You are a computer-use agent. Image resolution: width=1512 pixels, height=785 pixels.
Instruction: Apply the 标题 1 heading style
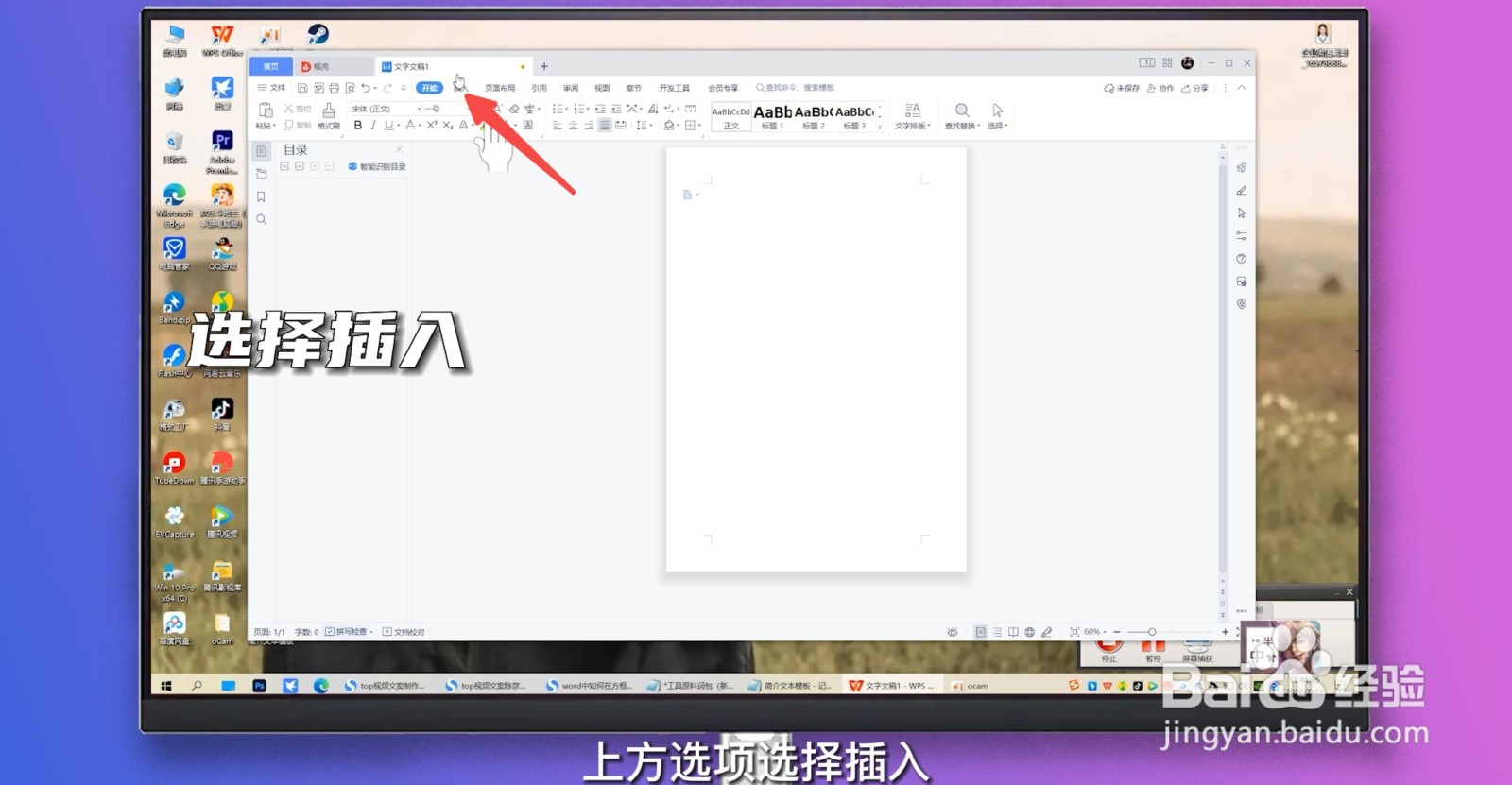(x=772, y=116)
